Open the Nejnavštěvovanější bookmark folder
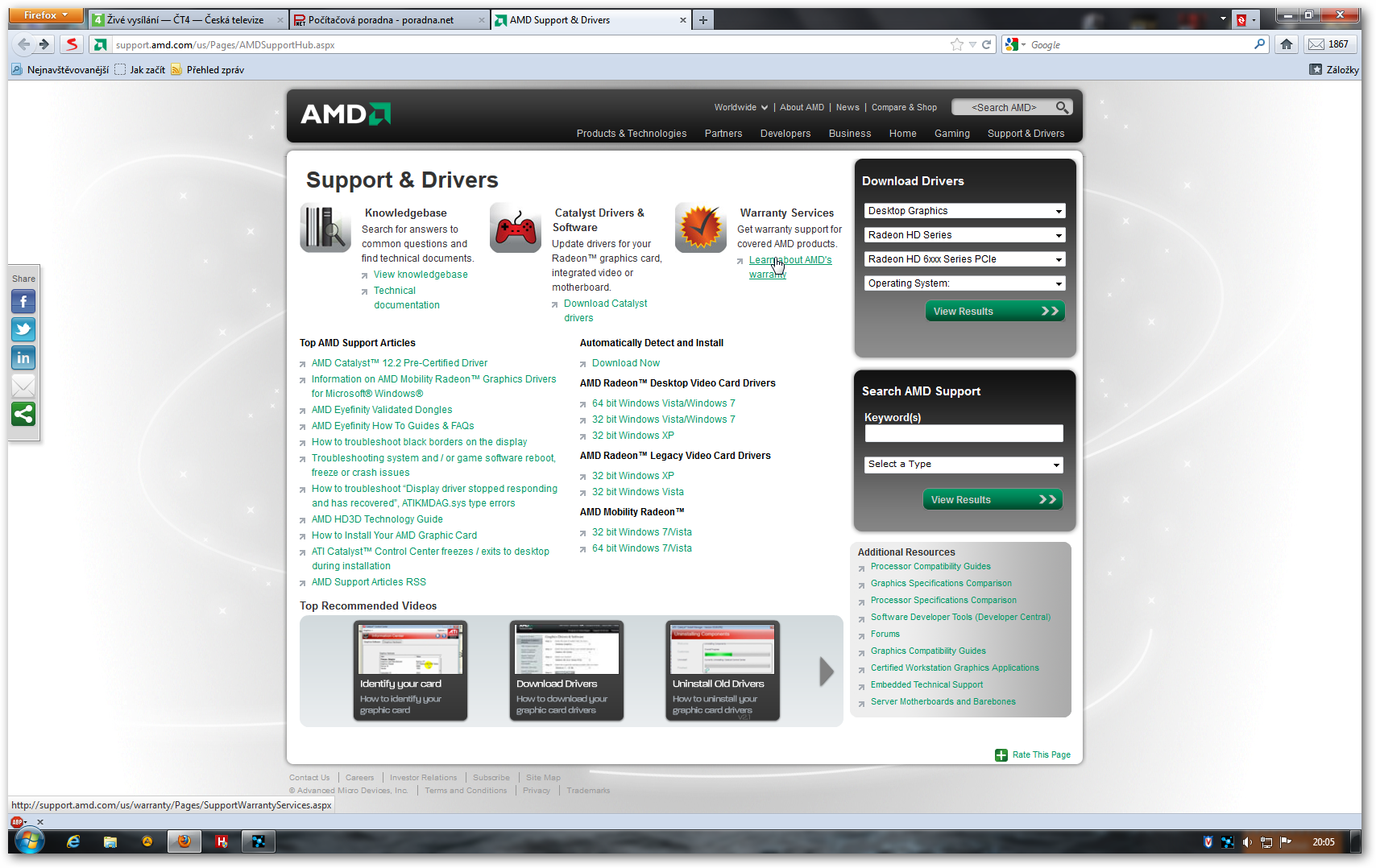 pyautogui.click(x=60, y=70)
